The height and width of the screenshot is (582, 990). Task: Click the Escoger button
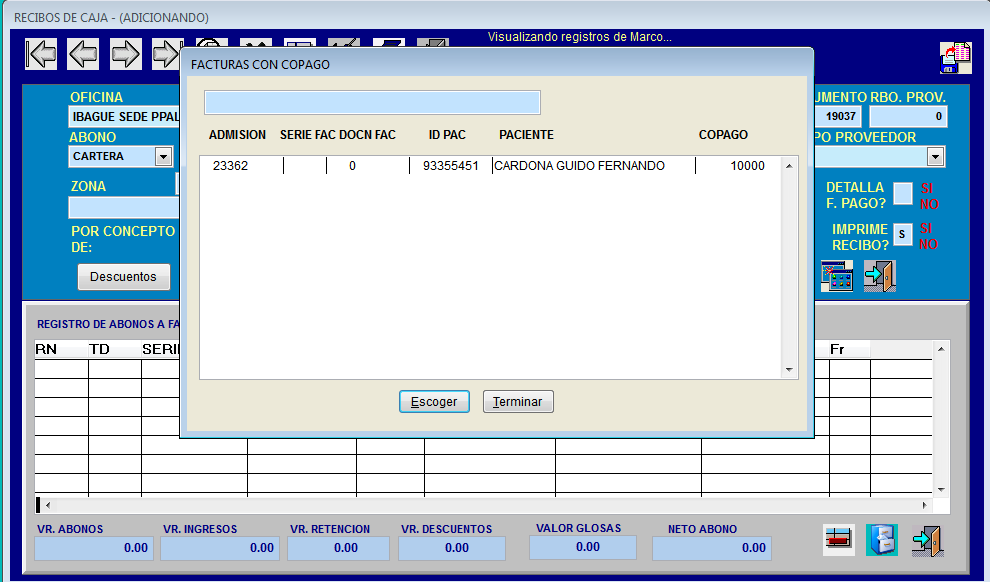pyautogui.click(x=434, y=401)
